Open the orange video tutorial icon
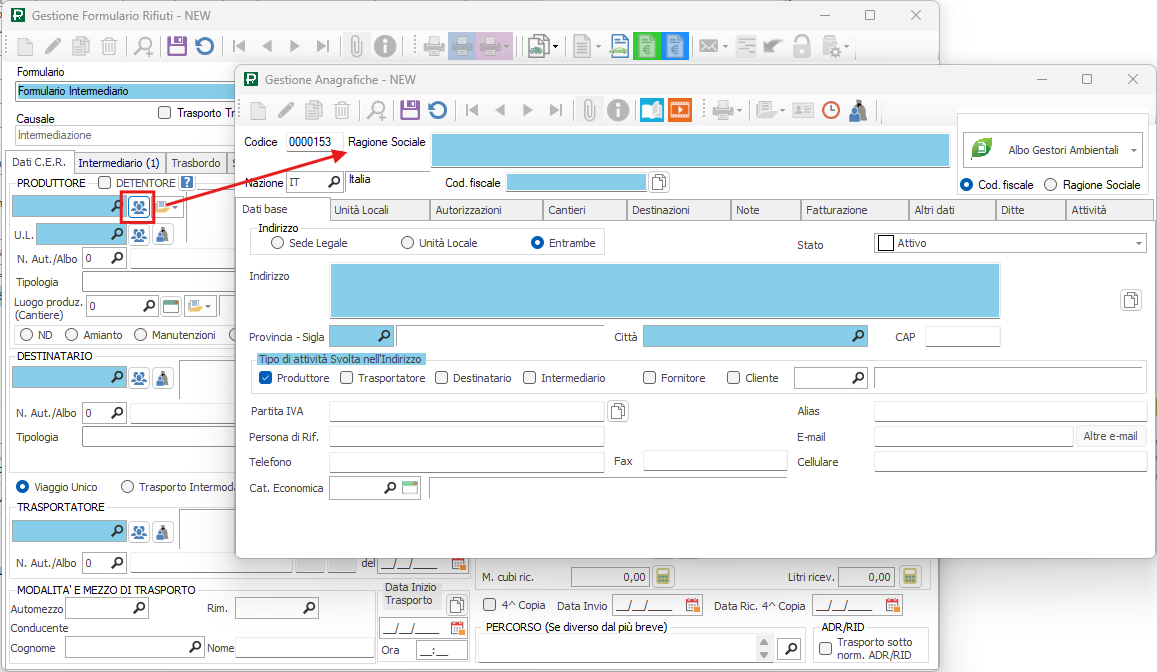This screenshot has height=672, width=1157. (x=680, y=111)
